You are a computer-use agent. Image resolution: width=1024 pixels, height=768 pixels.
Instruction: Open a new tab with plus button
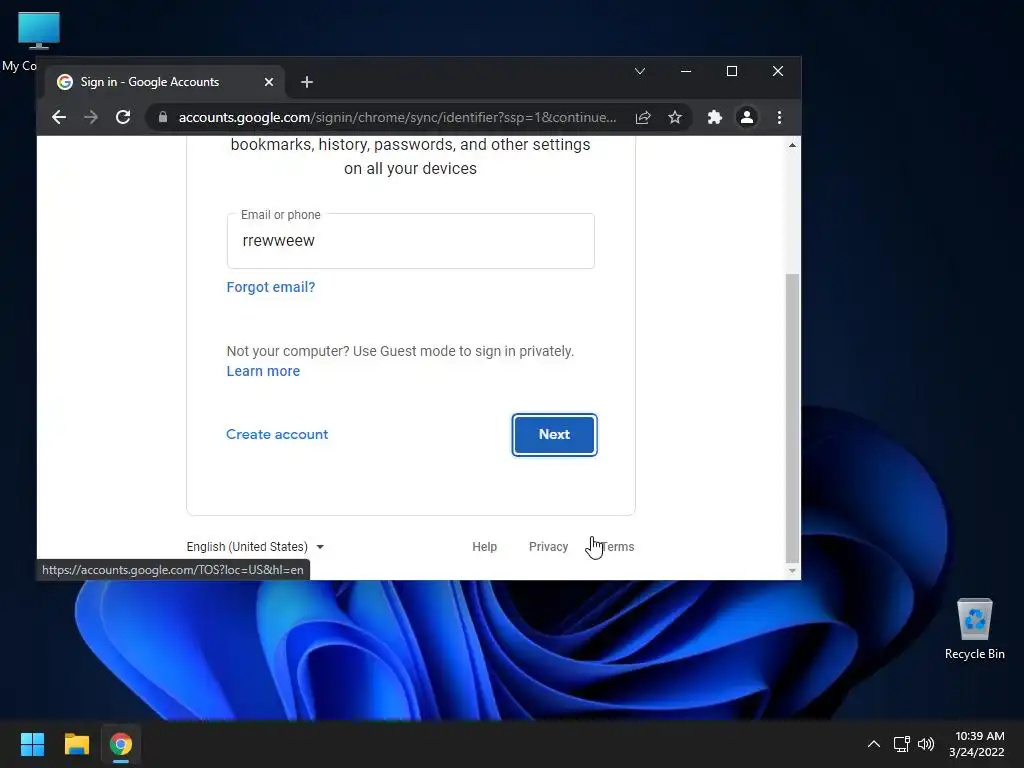(307, 82)
